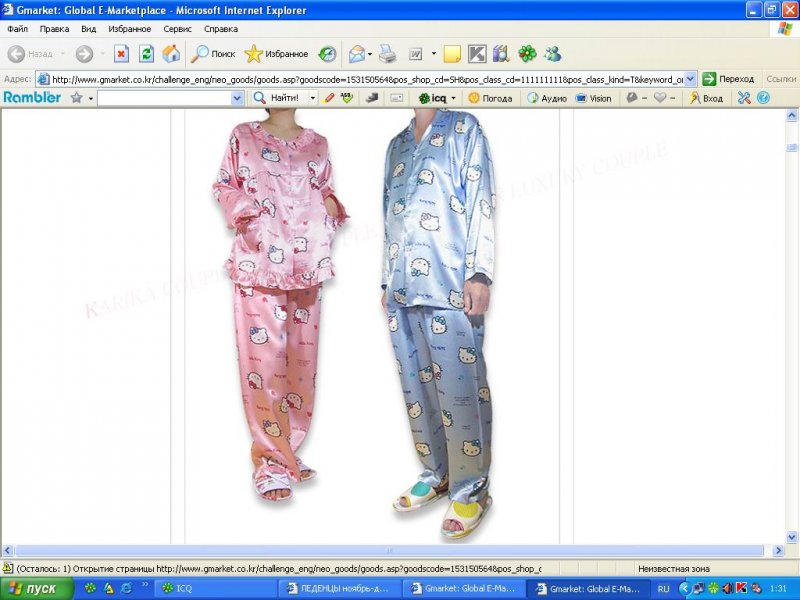Click the vertical scrollbar down arrow
This screenshot has height=600, width=800.
[792, 537]
